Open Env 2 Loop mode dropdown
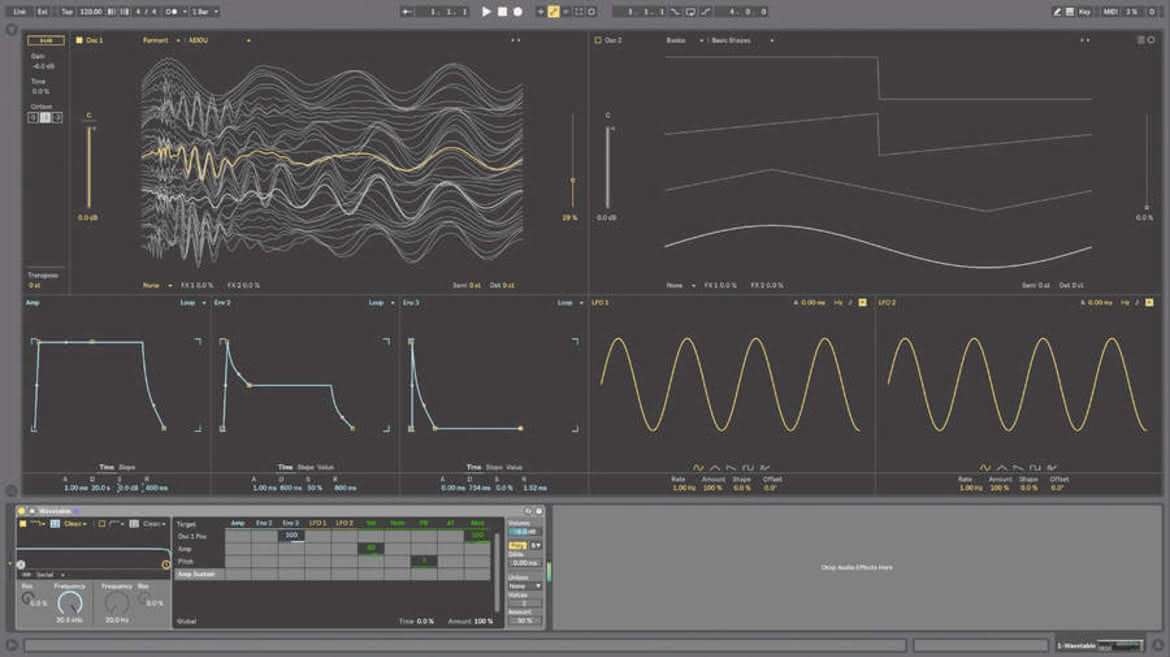The image size is (1170, 657). 381,302
